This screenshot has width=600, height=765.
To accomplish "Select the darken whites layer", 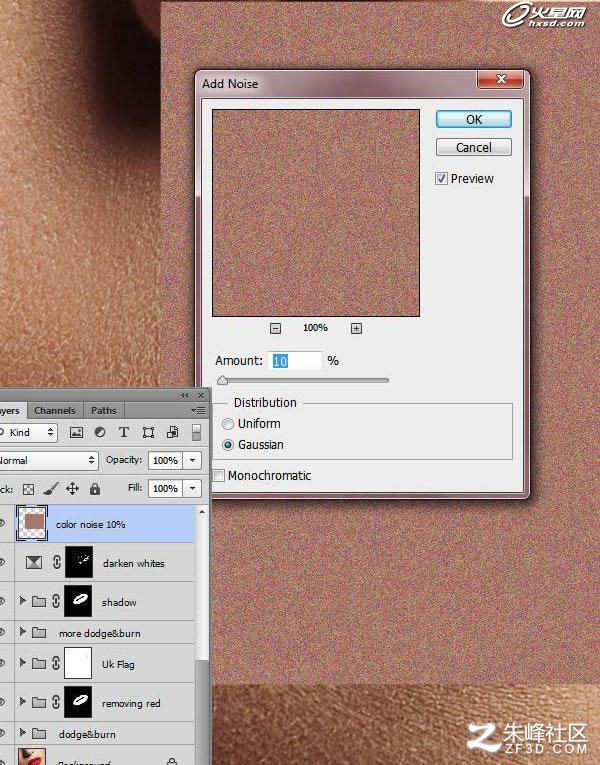I will pos(133,563).
